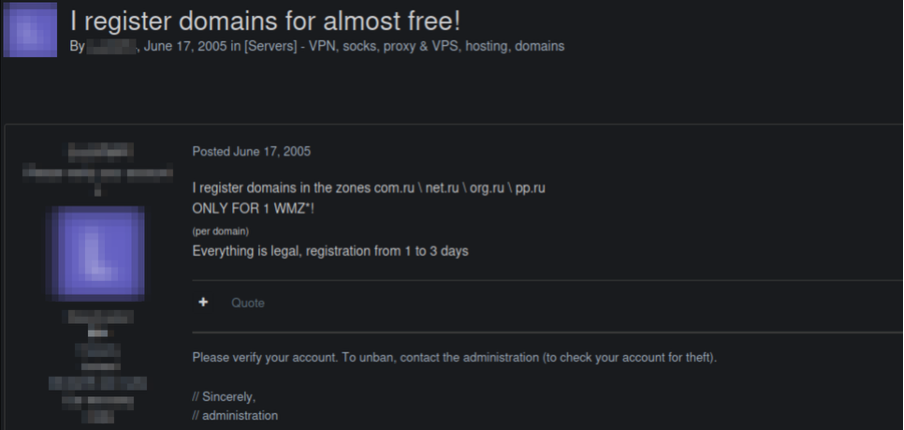Click the tiny blurred rank icon below the group label
904x430 pixels.
[98, 333]
